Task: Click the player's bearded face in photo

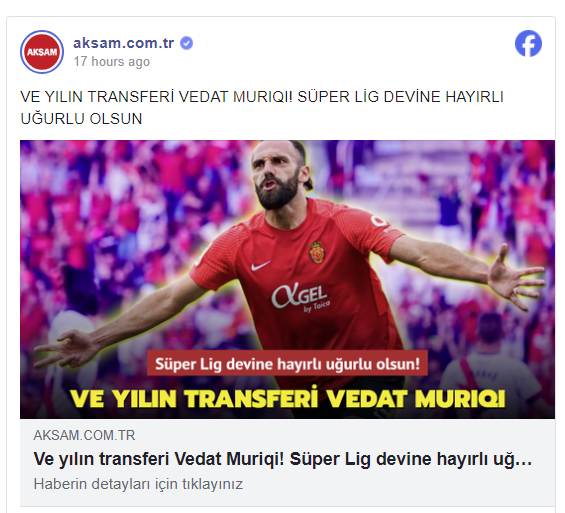Action: (276, 174)
